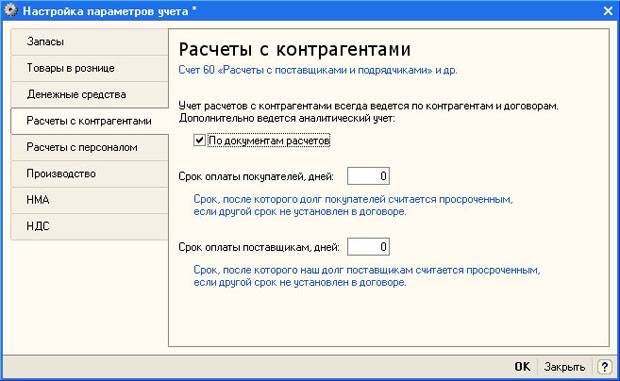Focus the Срок оплаты поставщикам days field
The height and width of the screenshot is (381, 620).
point(368,247)
